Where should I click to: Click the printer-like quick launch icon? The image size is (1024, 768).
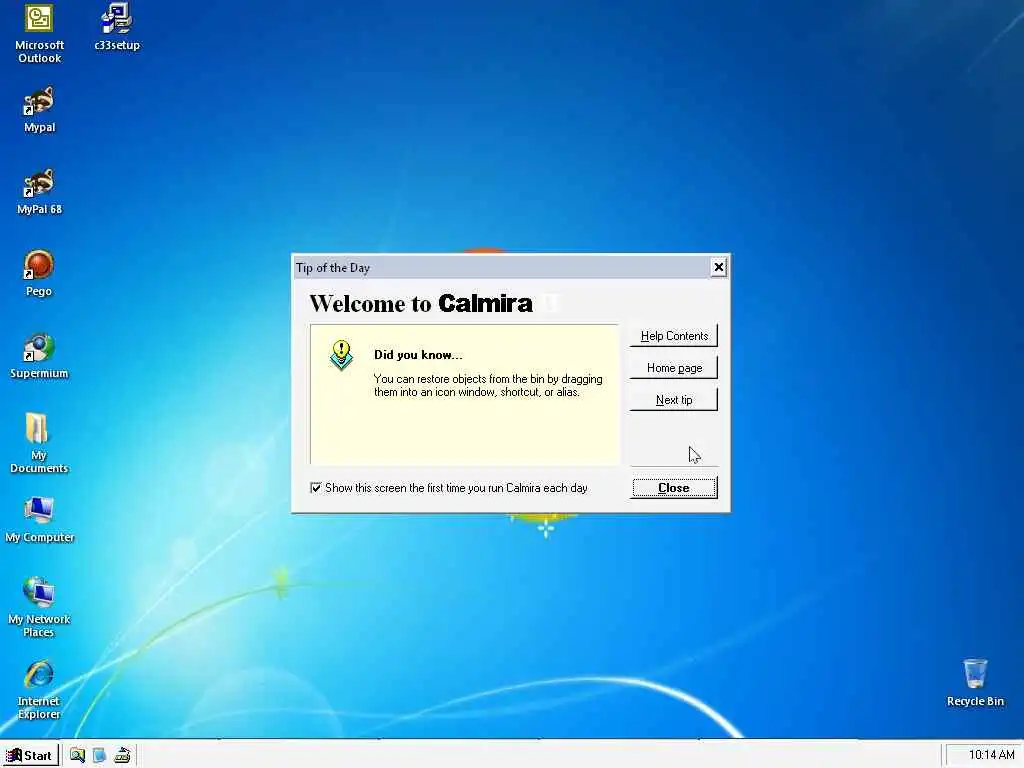tap(122, 755)
